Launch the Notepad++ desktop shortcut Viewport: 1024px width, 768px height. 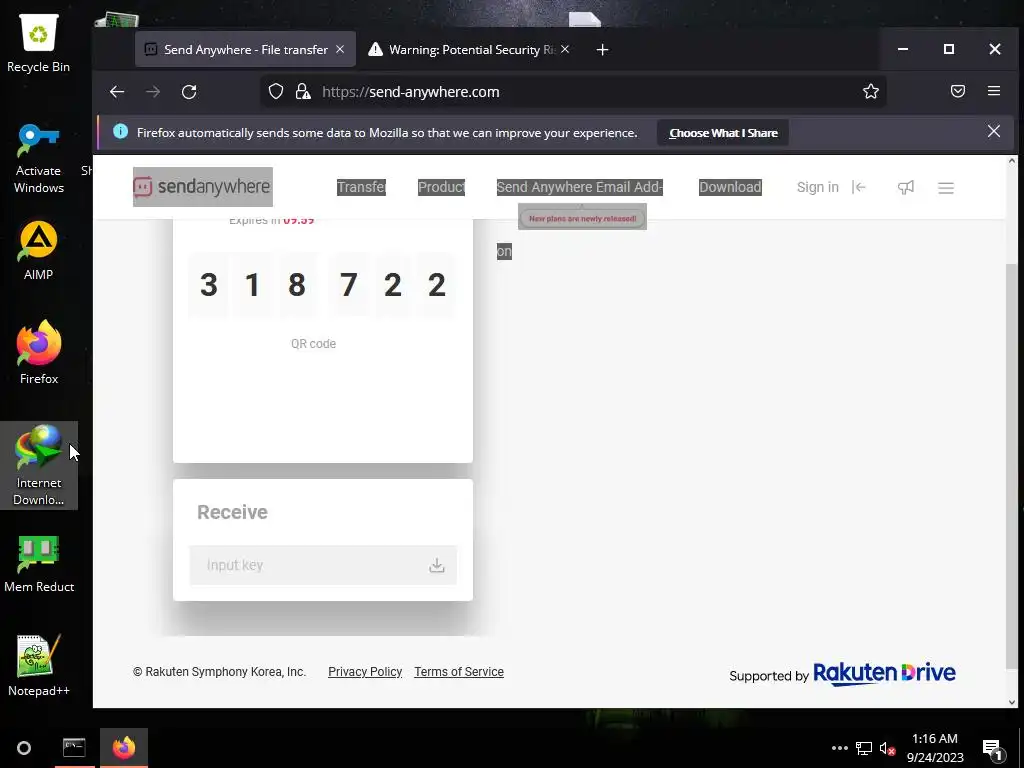(x=39, y=665)
